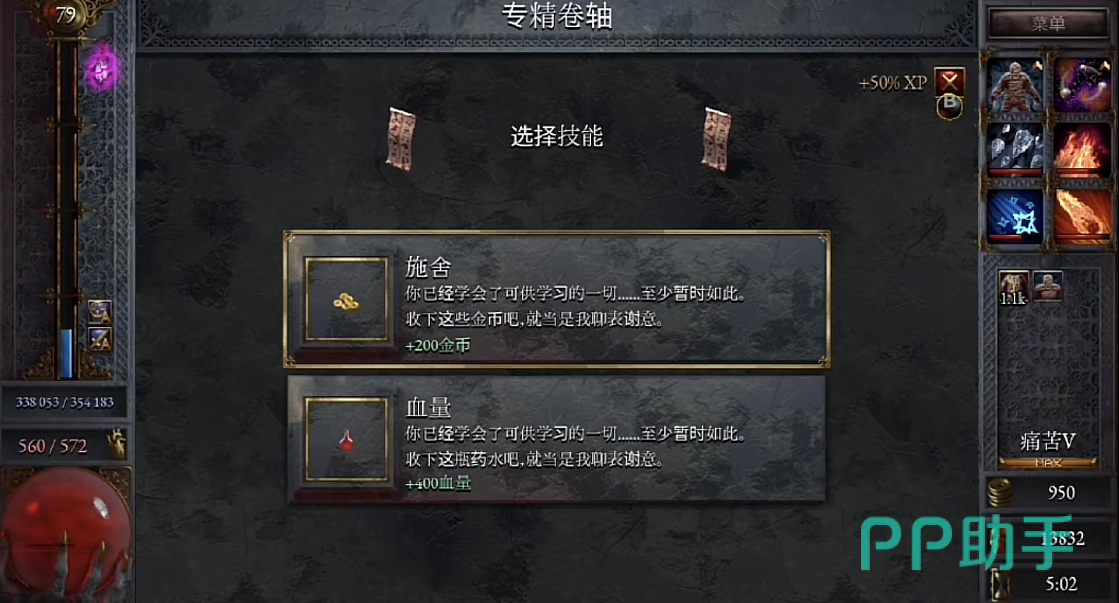Select the right scroll parchment icon
Screen dimensions: 1119x603
(716, 139)
